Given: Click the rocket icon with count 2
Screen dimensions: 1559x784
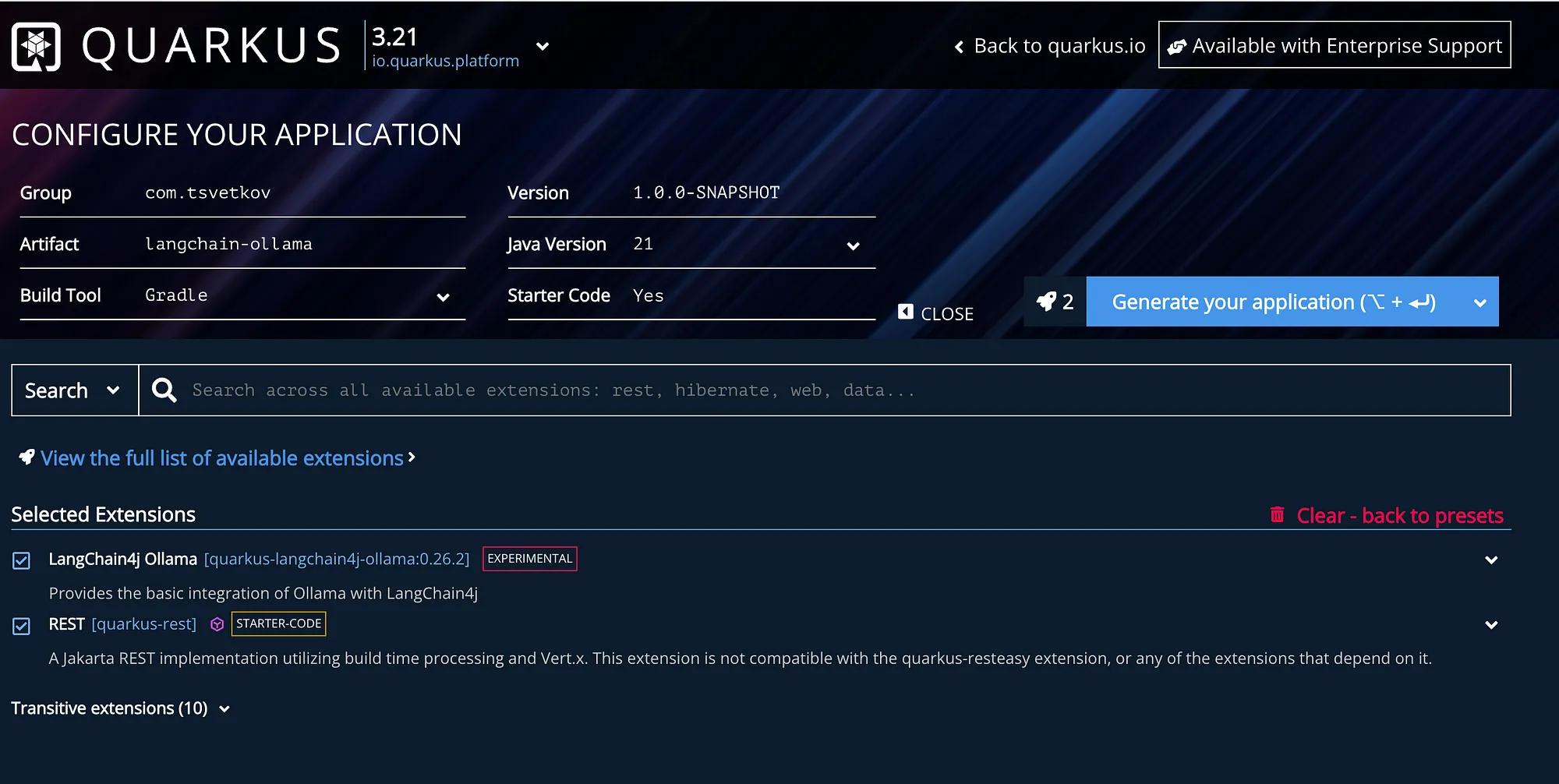Looking at the screenshot, I should (1055, 302).
